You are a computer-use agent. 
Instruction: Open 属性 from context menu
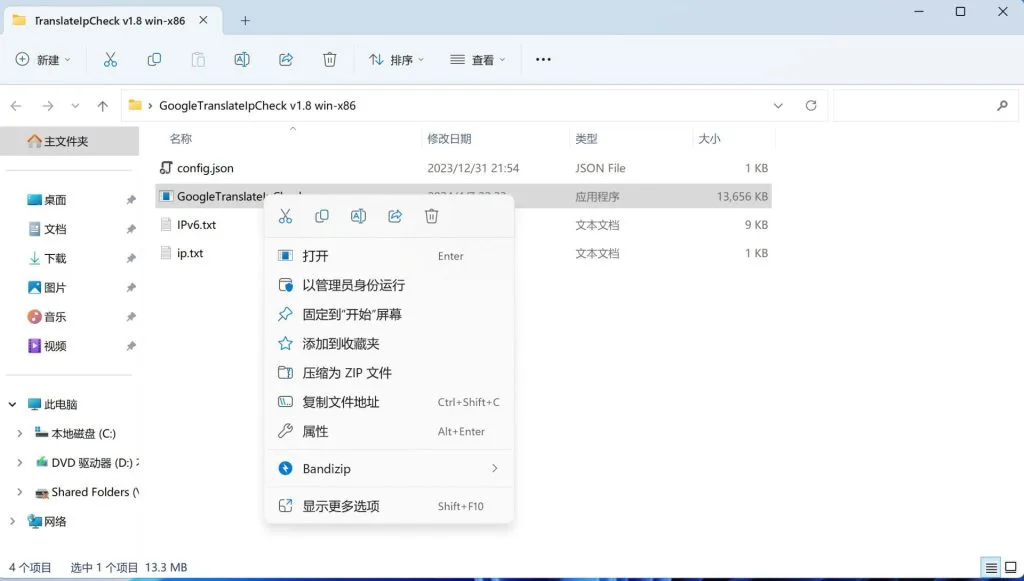pos(389,432)
